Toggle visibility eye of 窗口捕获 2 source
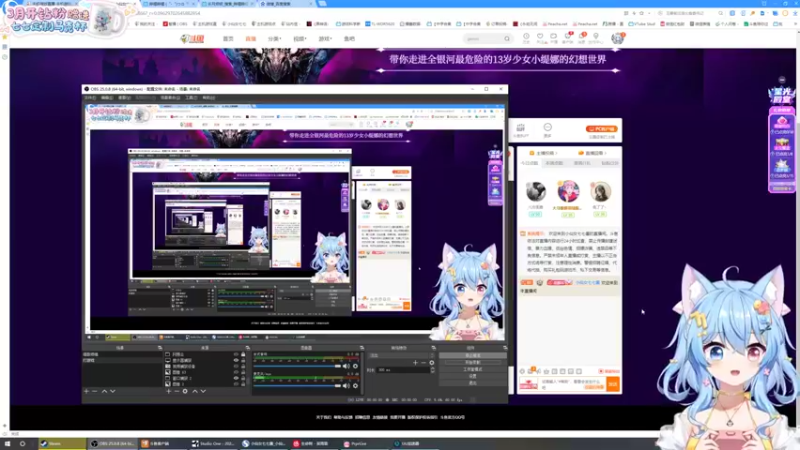 coord(236,378)
